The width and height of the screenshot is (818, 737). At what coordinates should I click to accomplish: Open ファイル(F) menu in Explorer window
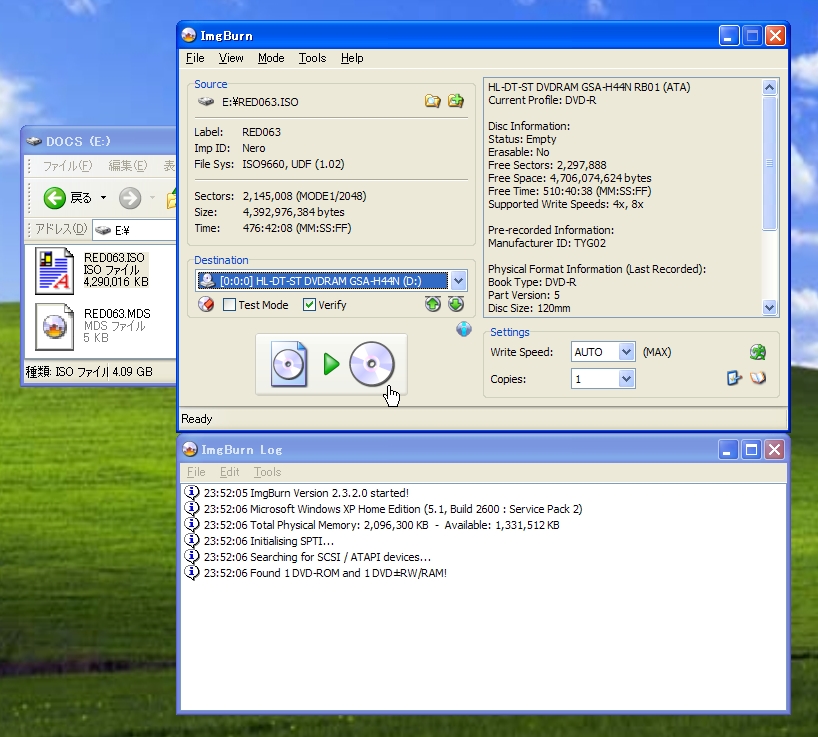pos(67,166)
